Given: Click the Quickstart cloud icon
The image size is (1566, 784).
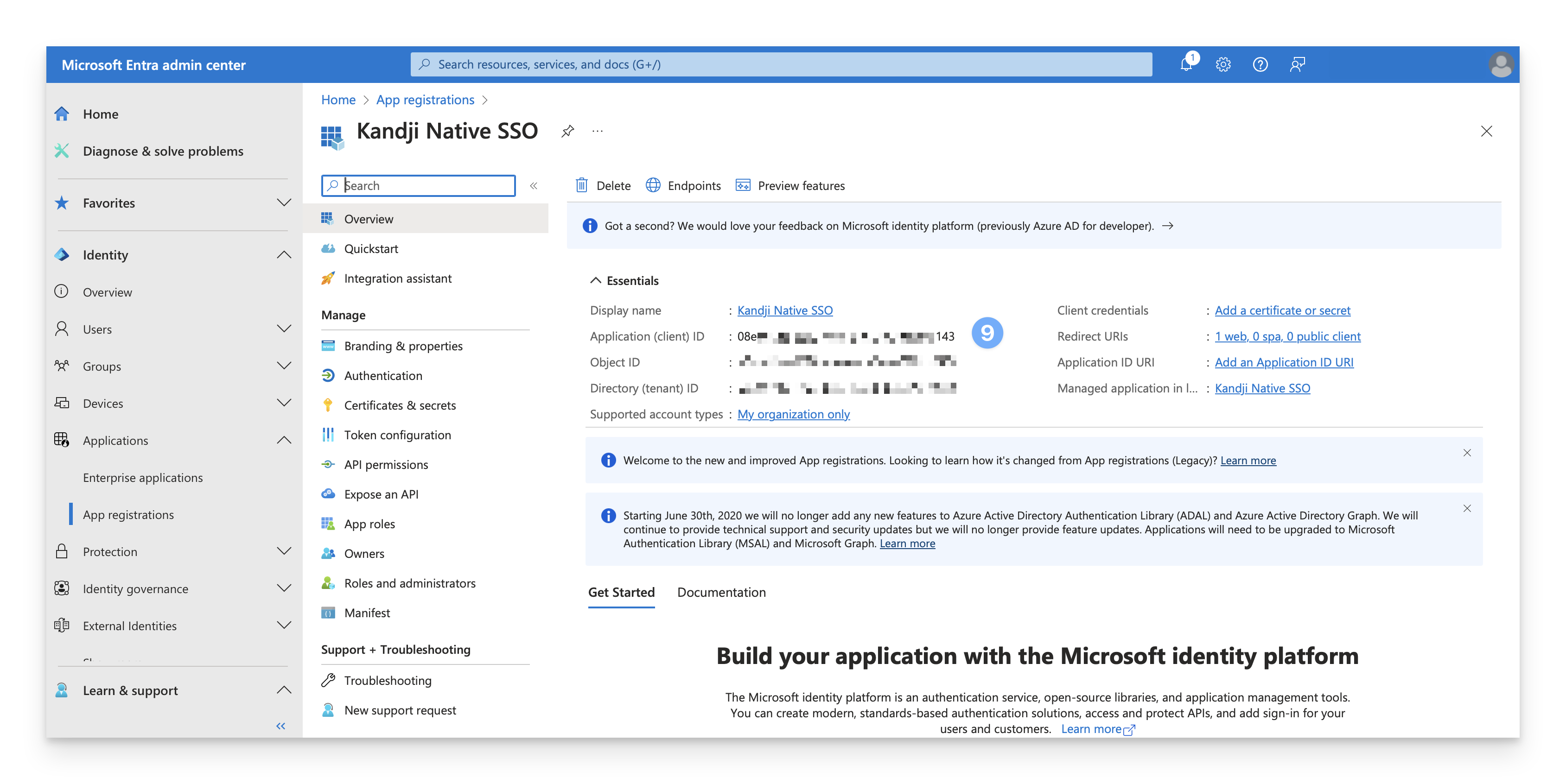Looking at the screenshot, I should tap(328, 248).
